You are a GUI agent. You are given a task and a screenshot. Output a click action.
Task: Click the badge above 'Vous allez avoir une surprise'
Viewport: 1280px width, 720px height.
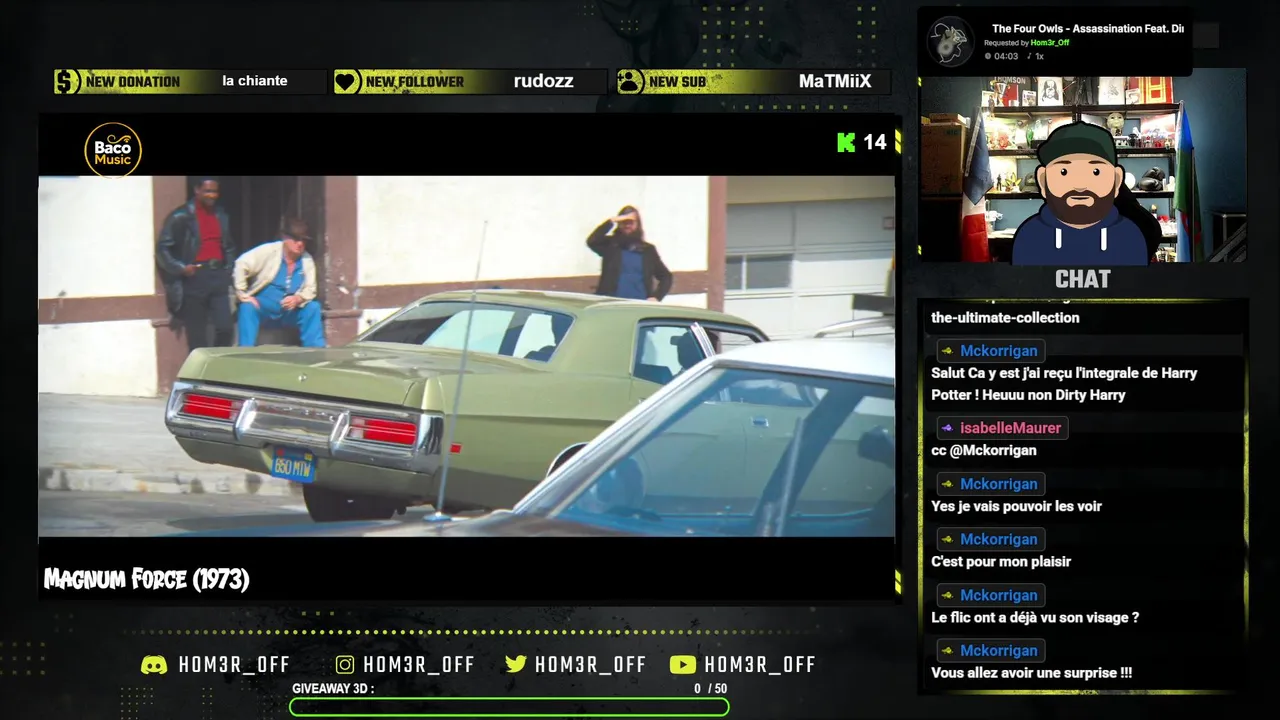click(x=947, y=651)
